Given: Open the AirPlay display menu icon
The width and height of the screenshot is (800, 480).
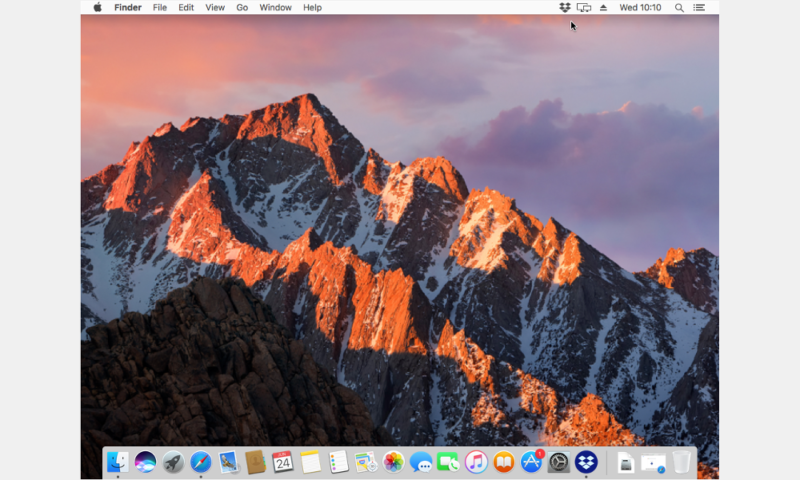Looking at the screenshot, I should (x=584, y=8).
